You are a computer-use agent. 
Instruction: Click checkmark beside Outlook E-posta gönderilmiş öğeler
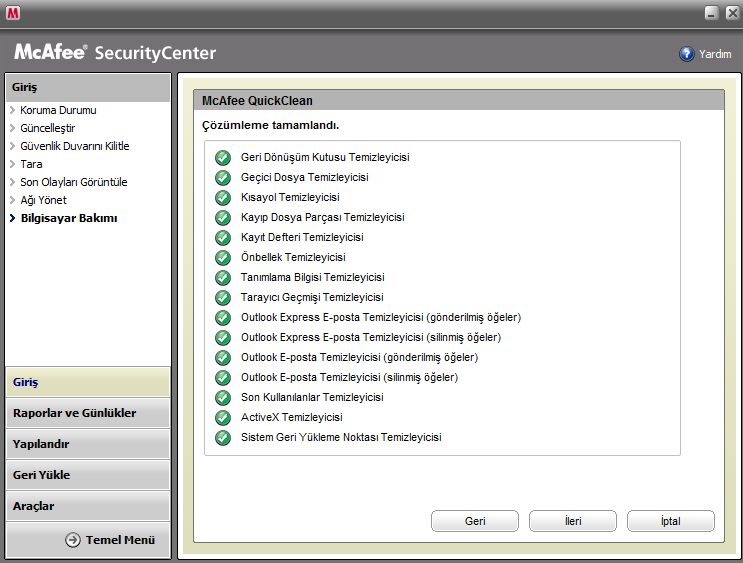coord(223,357)
